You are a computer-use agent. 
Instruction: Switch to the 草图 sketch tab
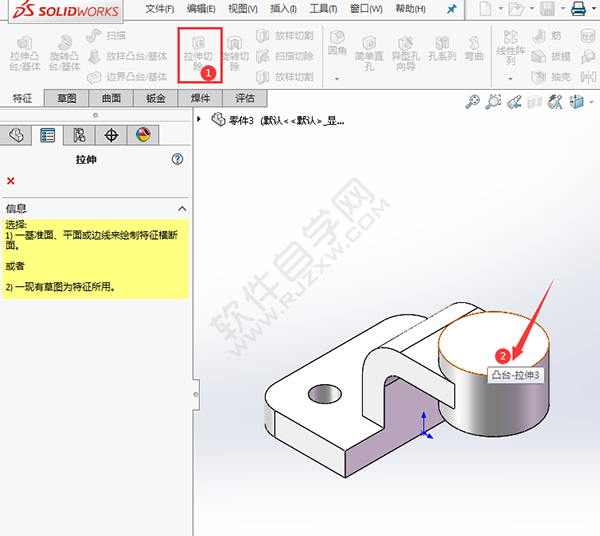67,98
